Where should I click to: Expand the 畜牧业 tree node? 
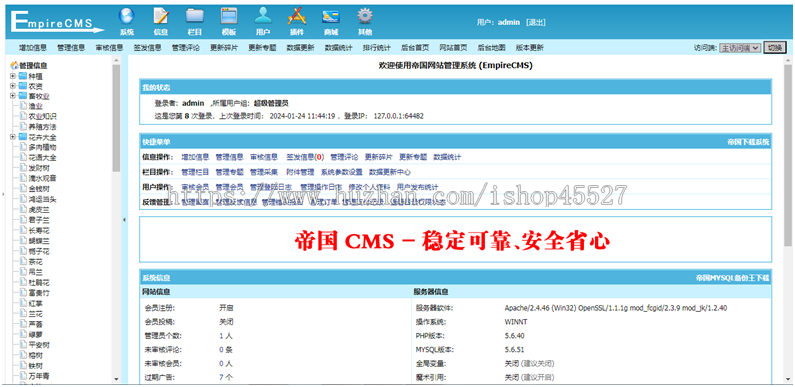point(13,96)
